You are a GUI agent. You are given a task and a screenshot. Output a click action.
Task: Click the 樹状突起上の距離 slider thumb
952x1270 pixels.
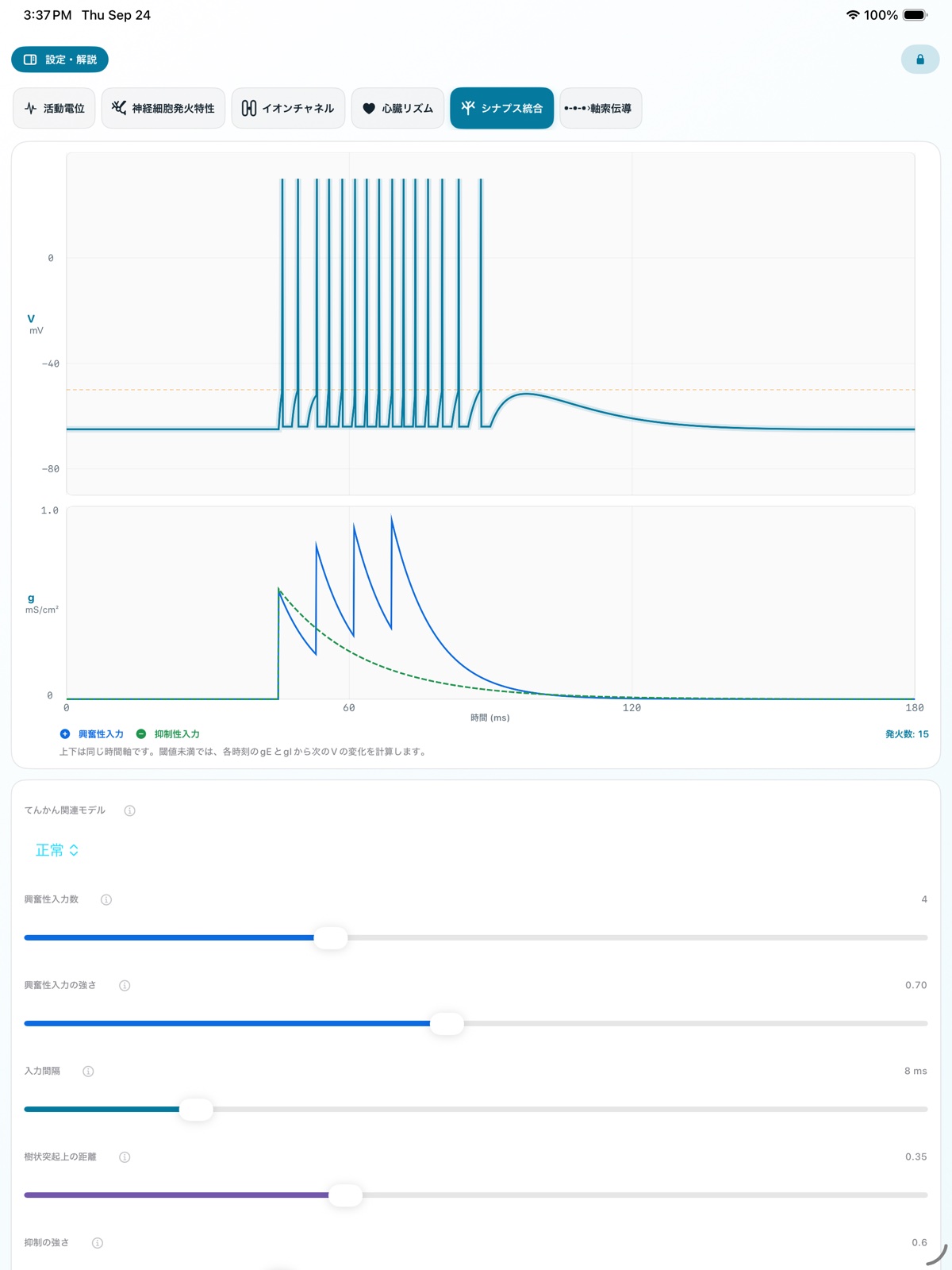(x=346, y=1195)
